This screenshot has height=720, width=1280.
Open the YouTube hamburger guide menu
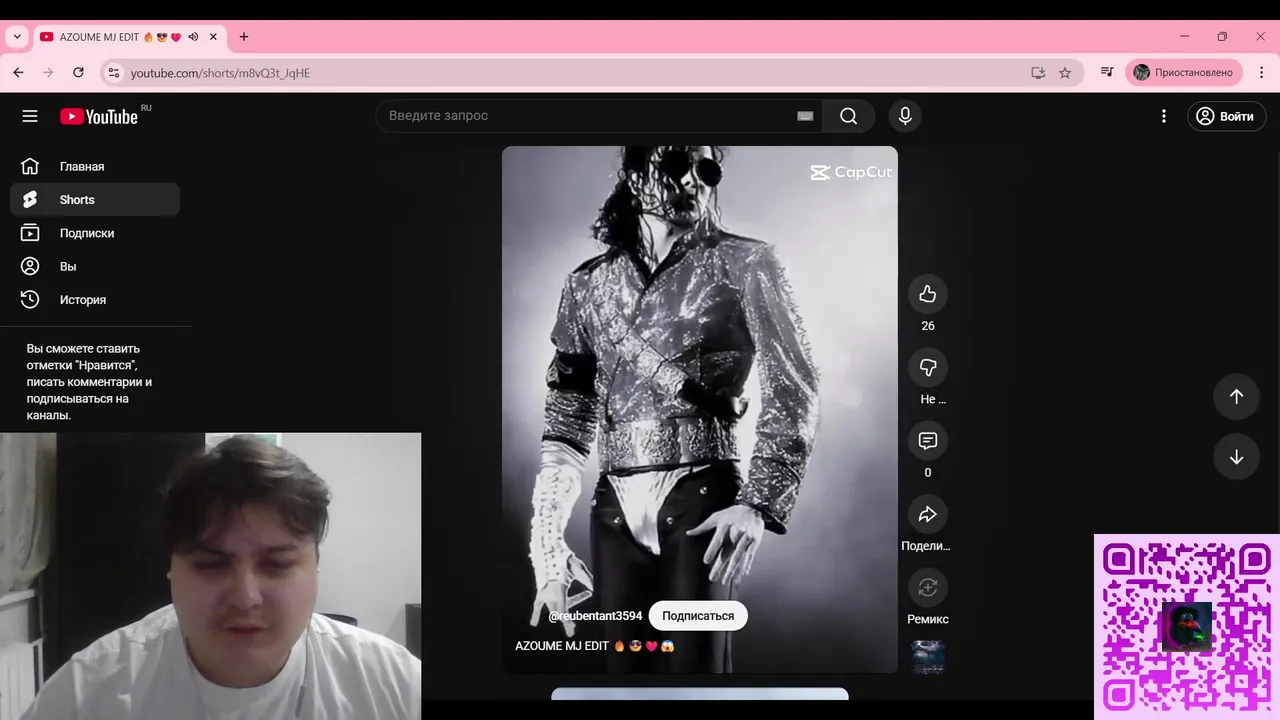coord(30,116)
